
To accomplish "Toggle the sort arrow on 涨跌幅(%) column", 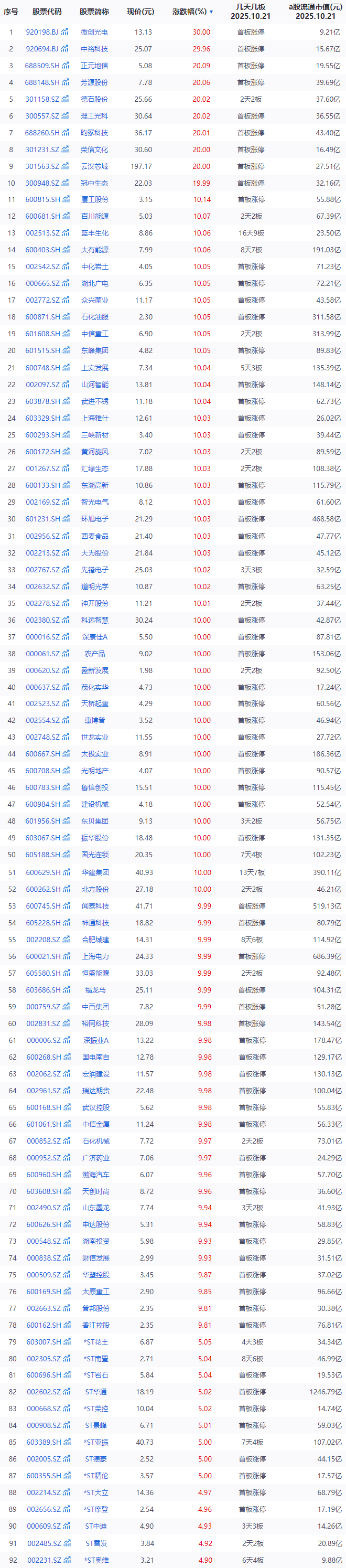I will pos(211,12).
